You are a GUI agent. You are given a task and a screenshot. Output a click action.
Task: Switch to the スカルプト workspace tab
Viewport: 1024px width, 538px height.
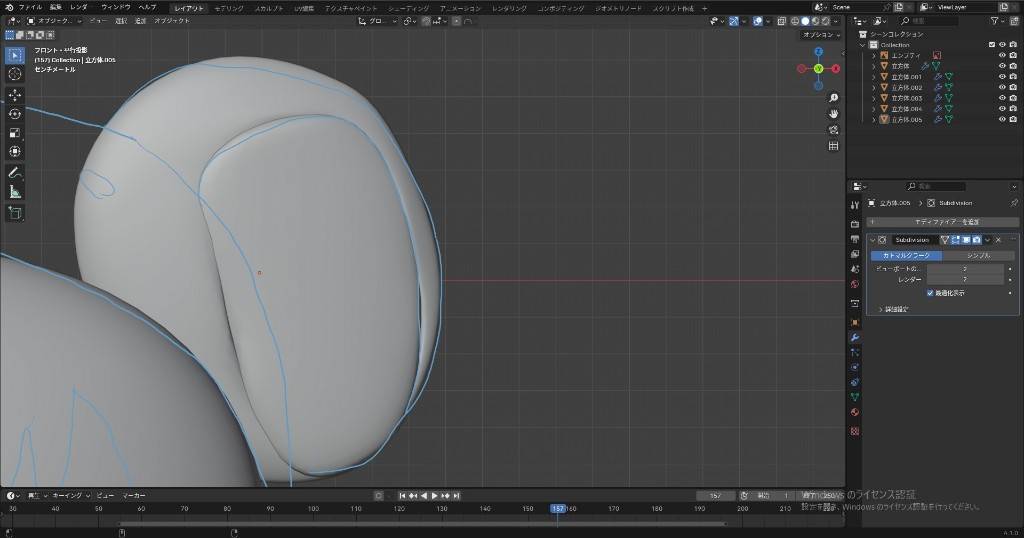pyautogui.click(x=268, y=7)
